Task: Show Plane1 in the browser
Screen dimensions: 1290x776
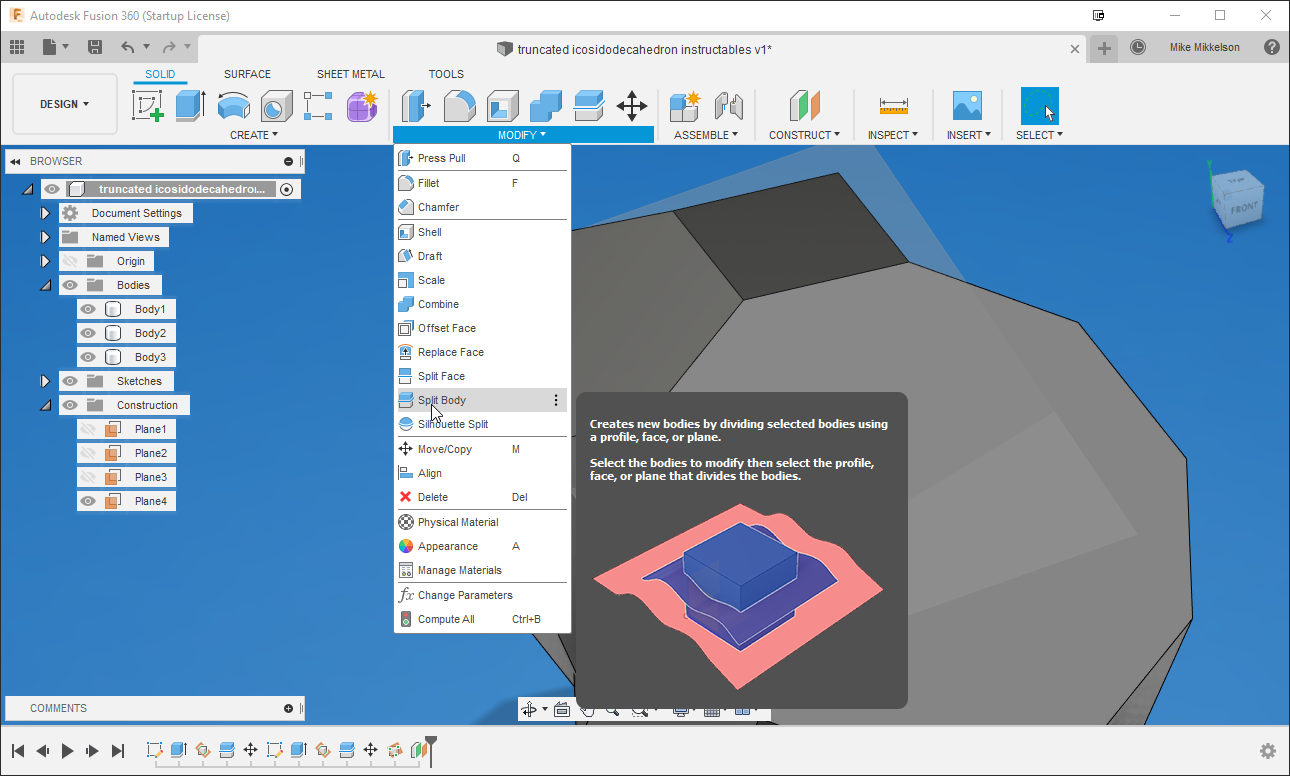Action: pyautogui.click(x=88, y=428)
